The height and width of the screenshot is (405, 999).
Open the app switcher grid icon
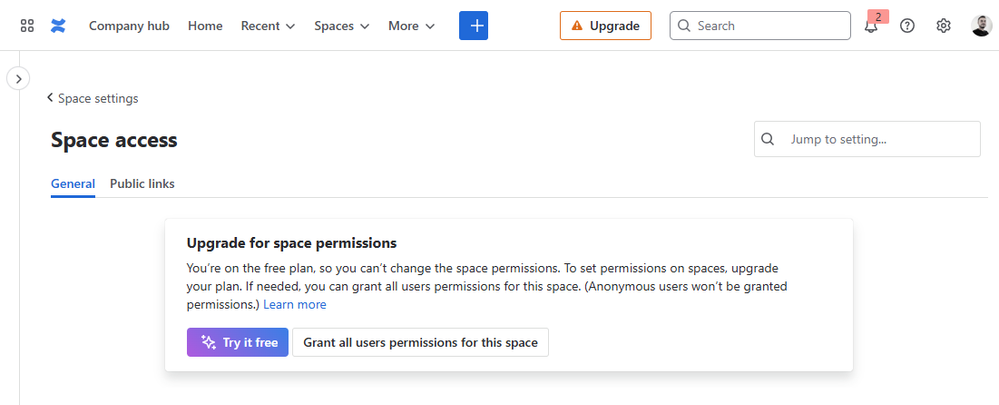27,26
